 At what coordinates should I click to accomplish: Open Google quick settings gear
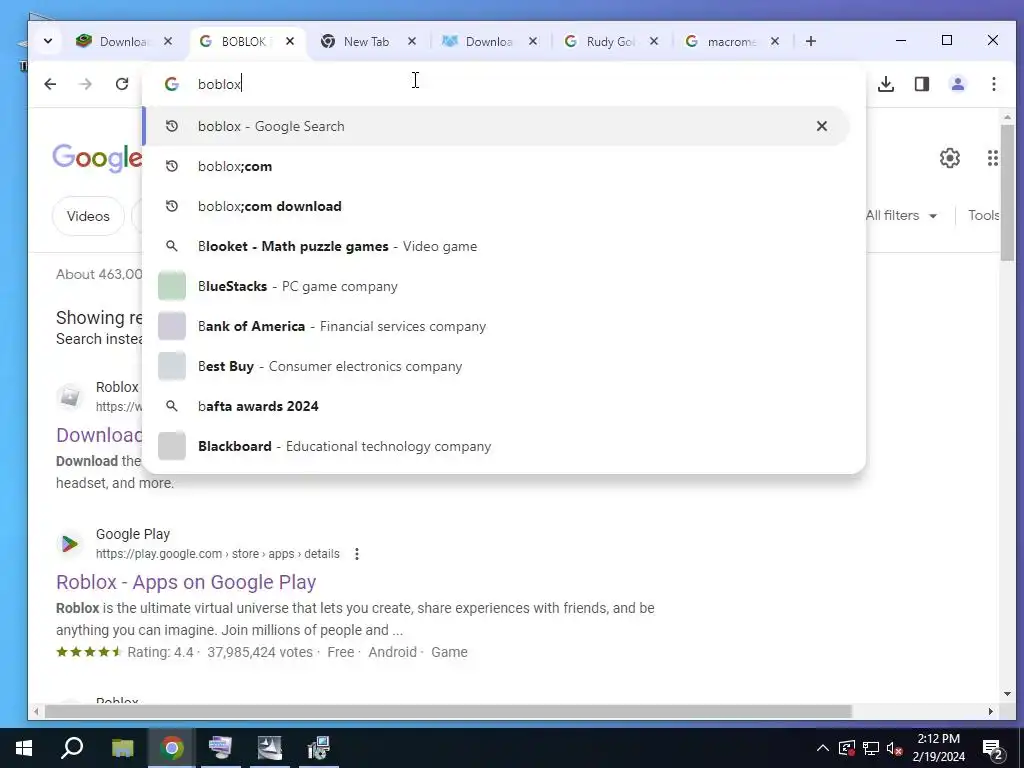tap(950, 158)
